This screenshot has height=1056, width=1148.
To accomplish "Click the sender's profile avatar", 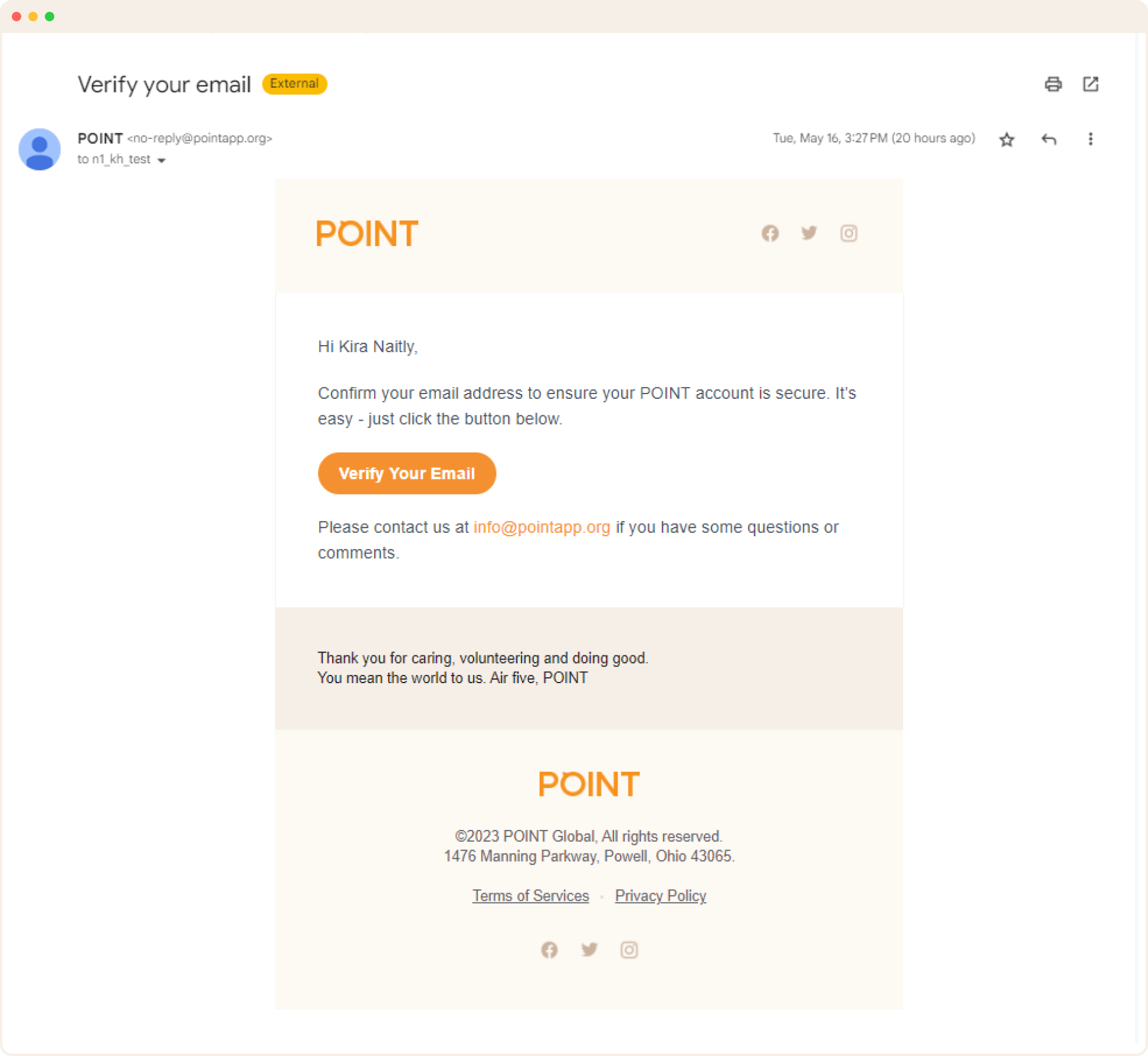I will coord(40,149).
